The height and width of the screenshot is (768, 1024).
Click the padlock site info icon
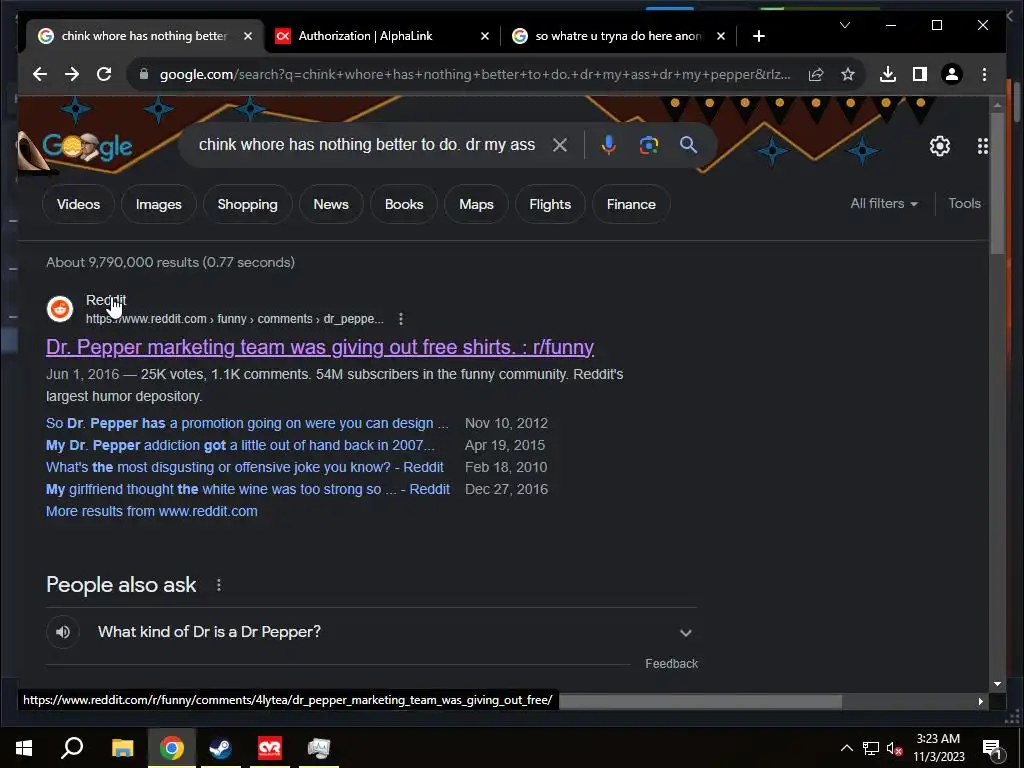[x=144, y=74]
